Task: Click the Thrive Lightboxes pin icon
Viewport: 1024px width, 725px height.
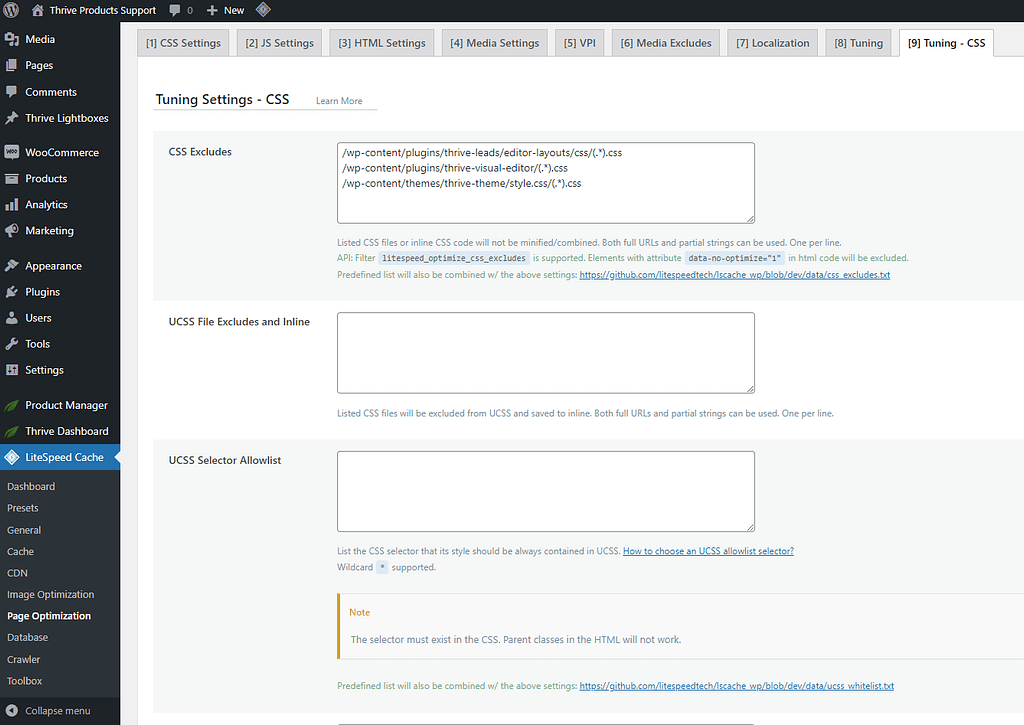Action: (12, 118)
